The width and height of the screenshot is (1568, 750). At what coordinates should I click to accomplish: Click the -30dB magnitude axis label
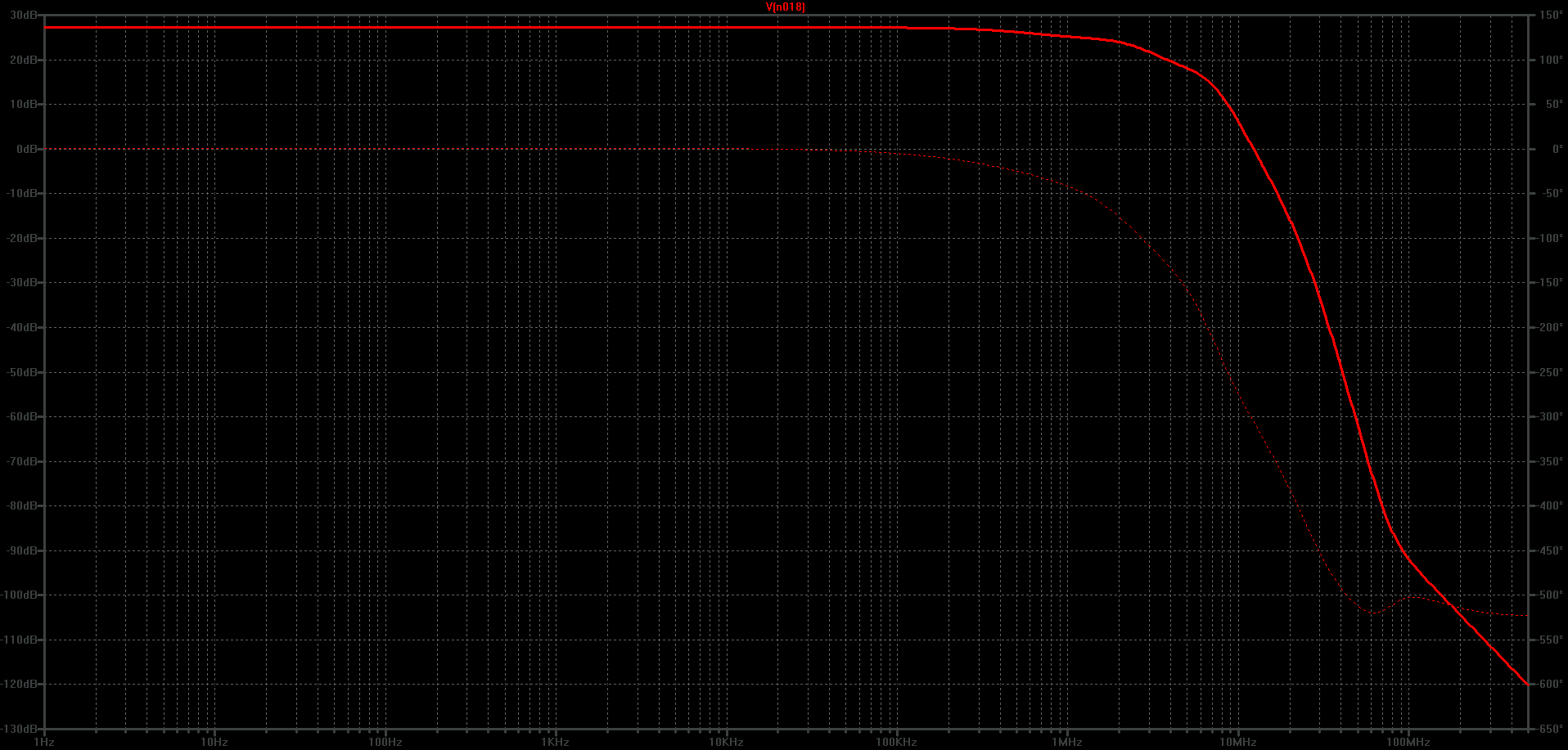22,283
